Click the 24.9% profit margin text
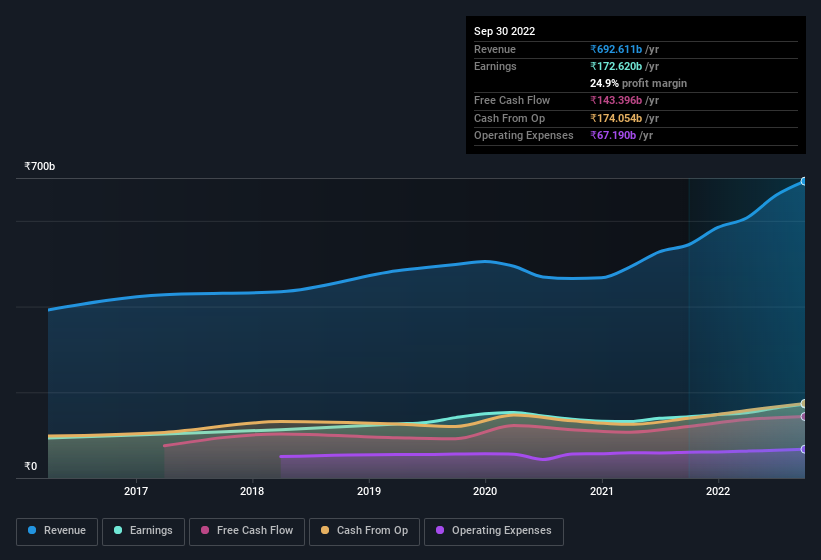The width and height of the screenshot is (821, 560). click(638, 83)
